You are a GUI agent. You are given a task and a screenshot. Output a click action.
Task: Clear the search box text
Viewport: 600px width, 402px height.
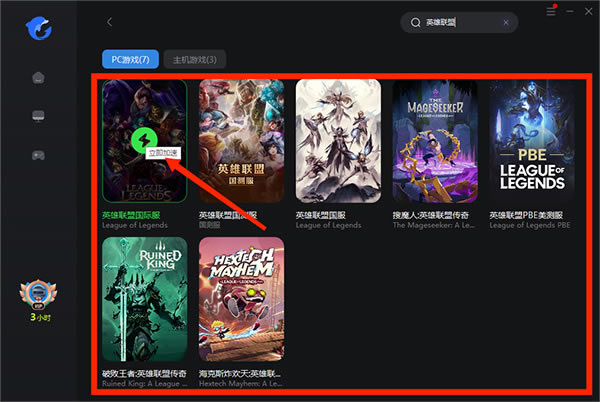pyautogui.click(x=506, y=23)
